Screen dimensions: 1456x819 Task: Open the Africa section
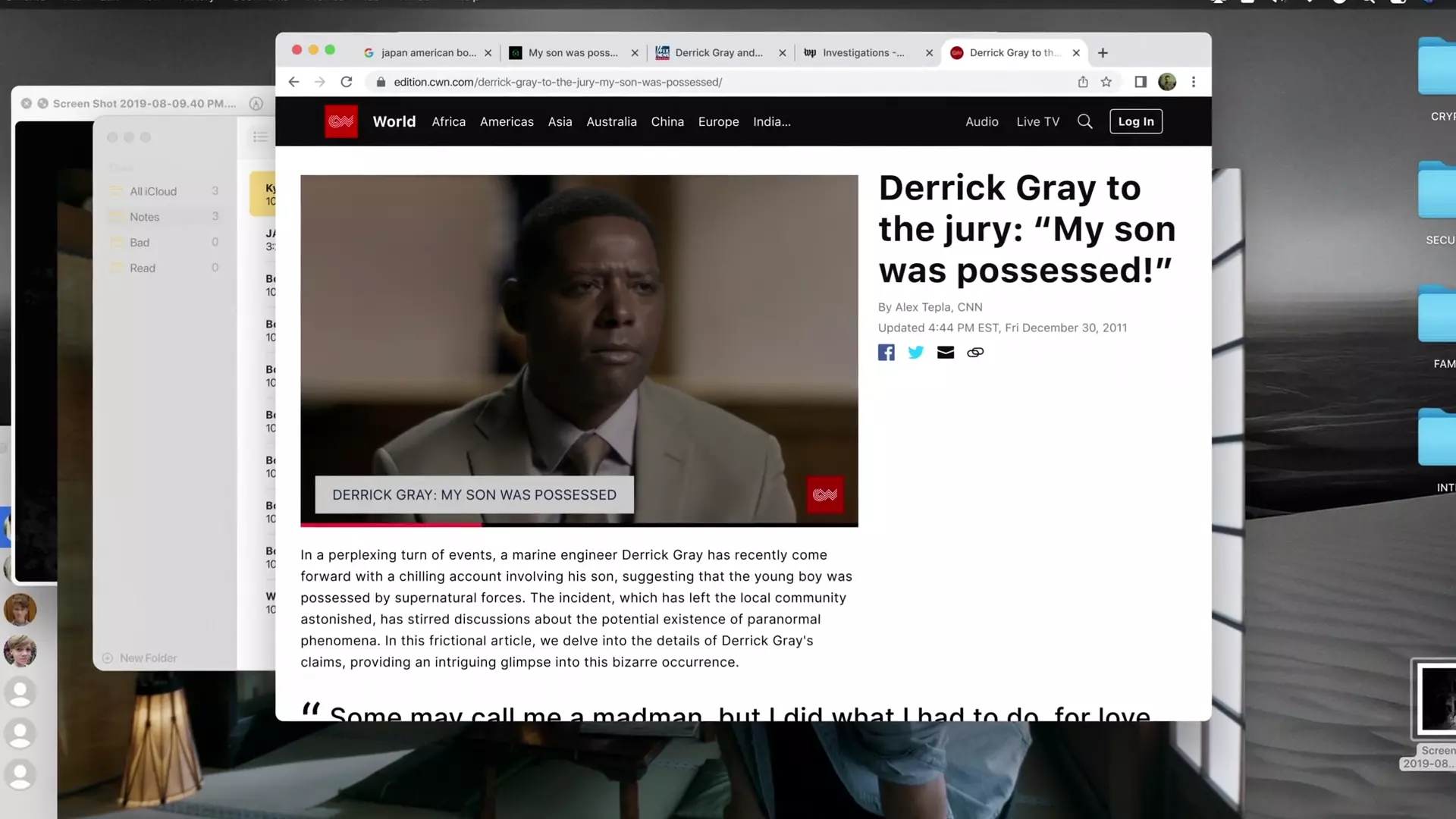(449, 121)
